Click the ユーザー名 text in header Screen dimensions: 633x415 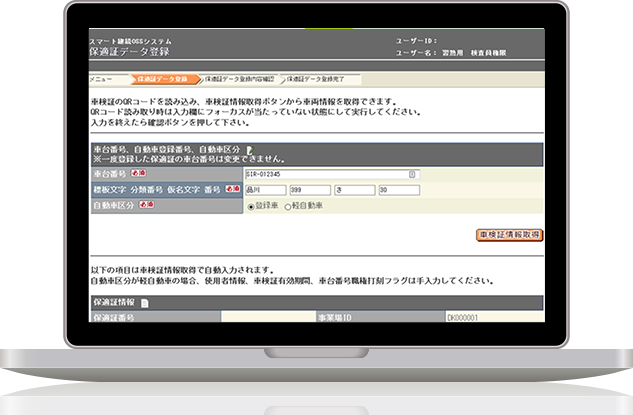pos(451,53)
